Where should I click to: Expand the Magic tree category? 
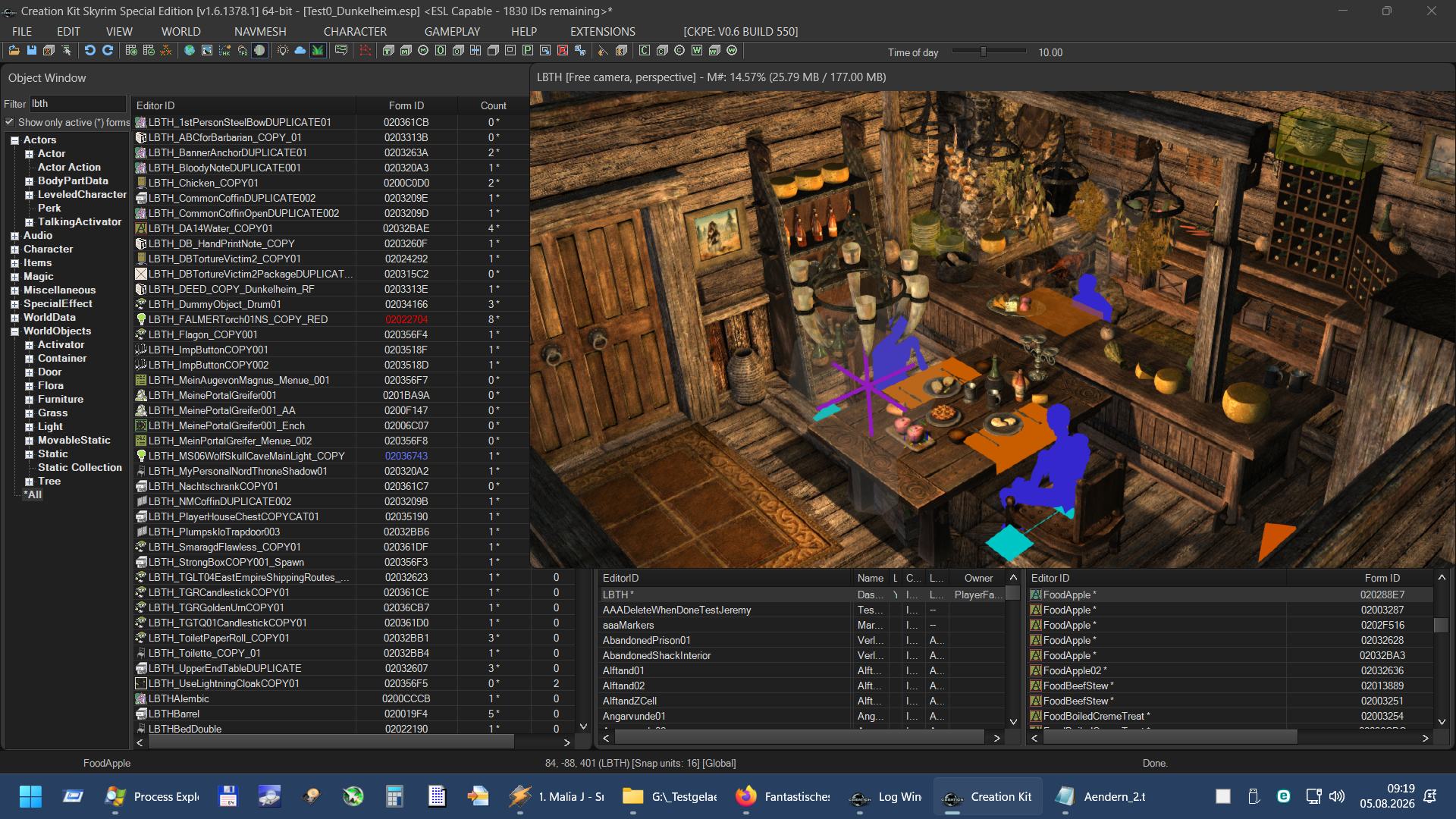tap(14, 277)
